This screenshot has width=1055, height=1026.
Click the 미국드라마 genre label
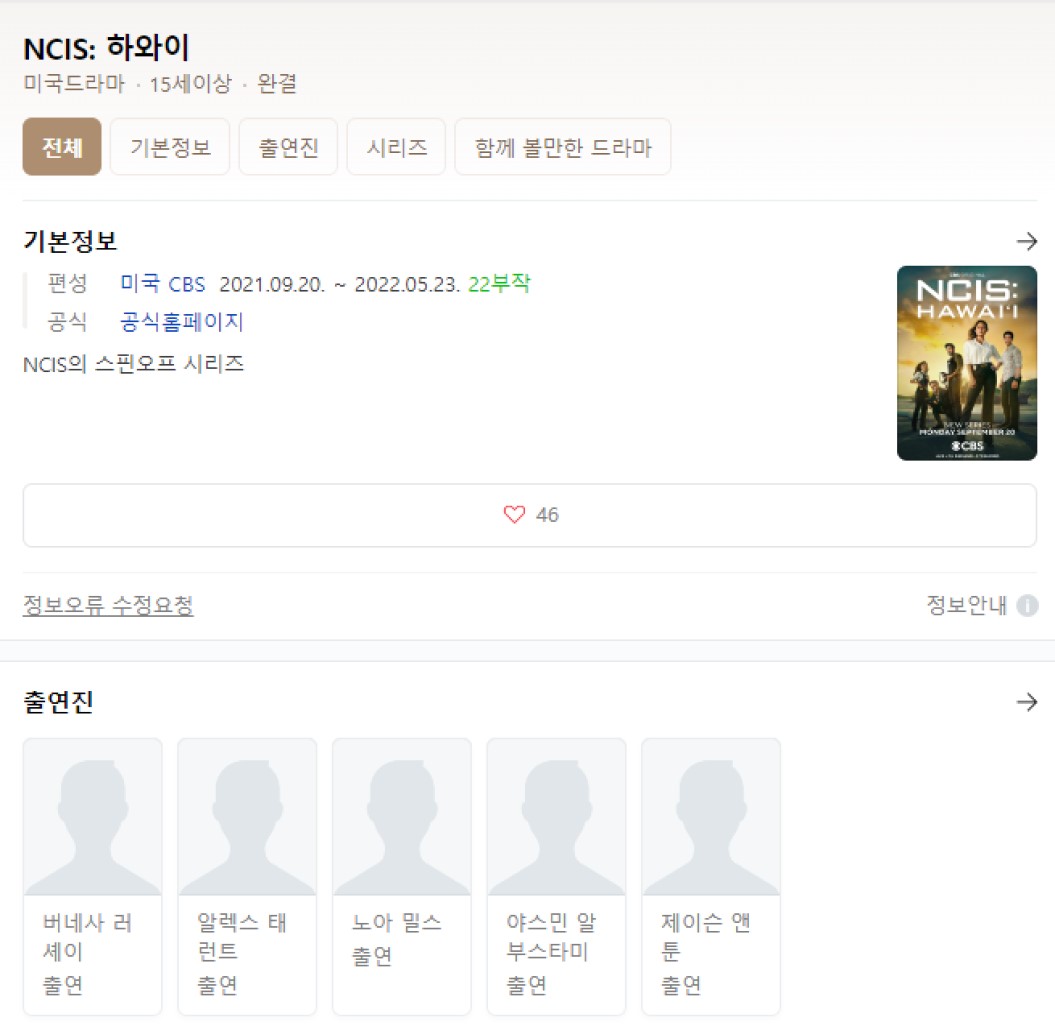(74, 83)
